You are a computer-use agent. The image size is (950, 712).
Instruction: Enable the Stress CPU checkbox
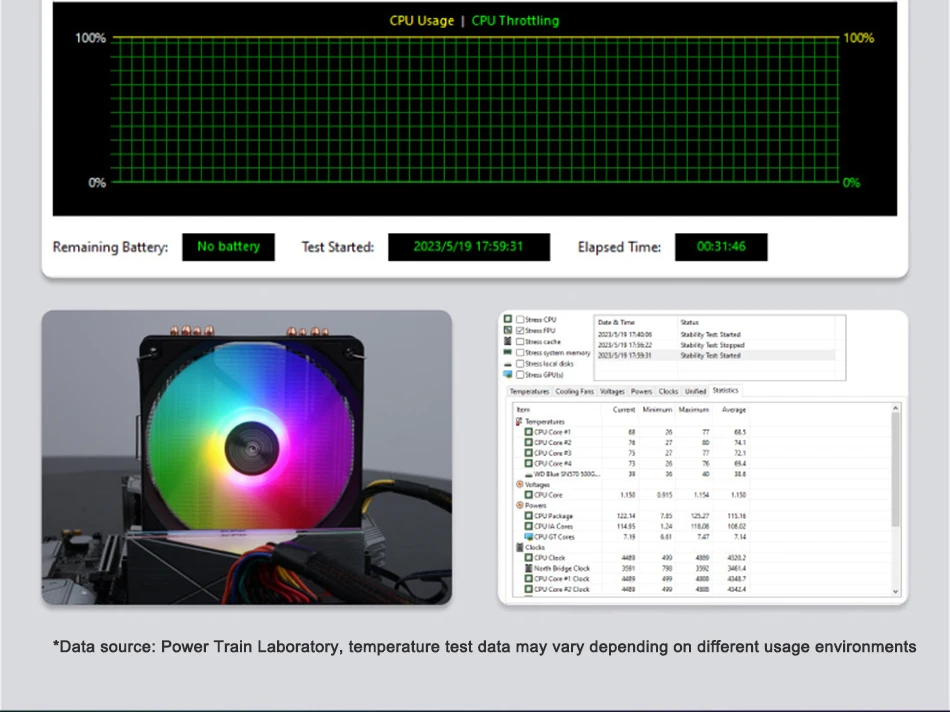point(520,319)
